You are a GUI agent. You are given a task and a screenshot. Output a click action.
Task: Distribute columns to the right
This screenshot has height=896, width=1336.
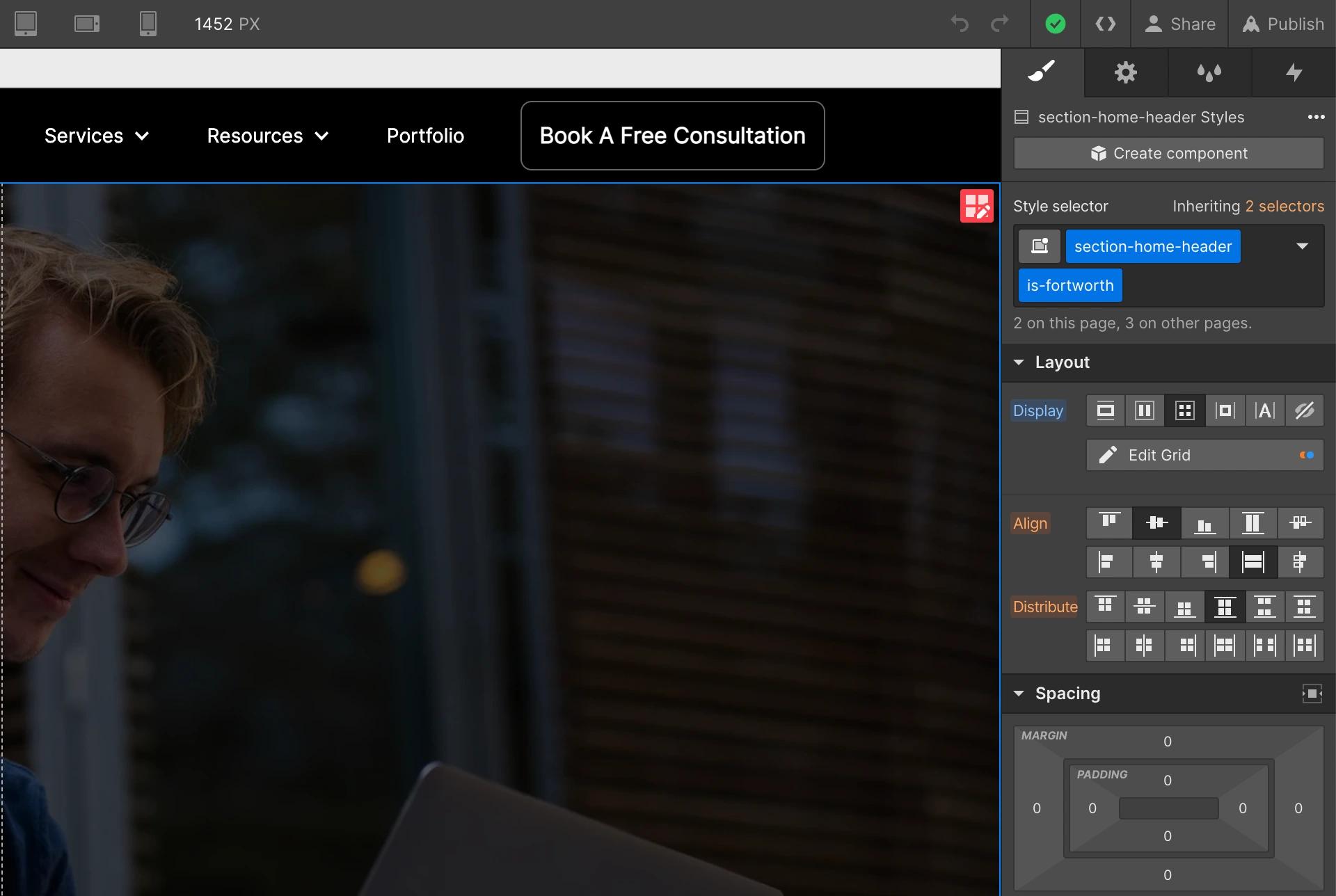click(x=1184, y=646)
